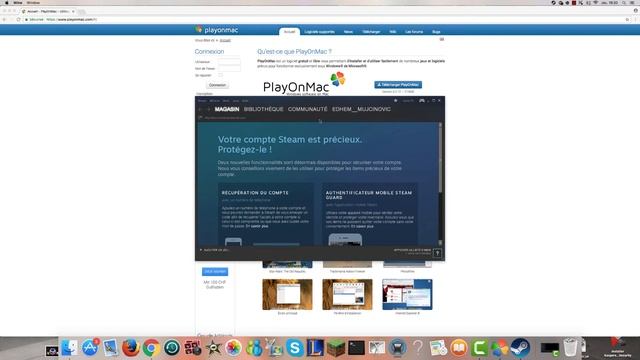The image size is (640, 360).
Task: Click the Steam page vertical scrollbar
Action: [x=440, y=184]
